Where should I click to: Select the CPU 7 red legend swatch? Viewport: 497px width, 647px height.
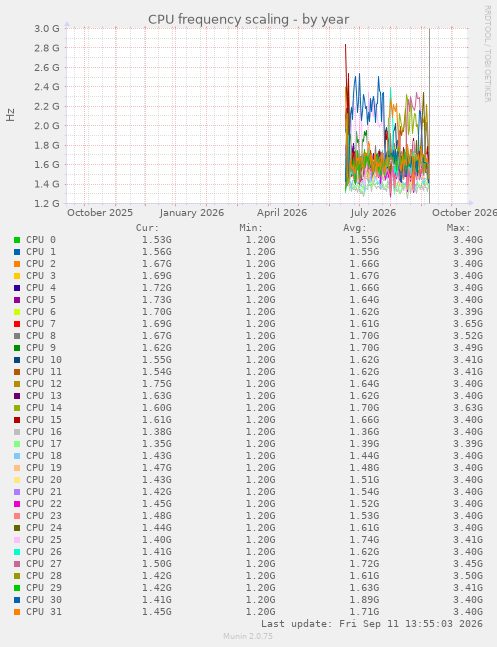coord(17,324)
